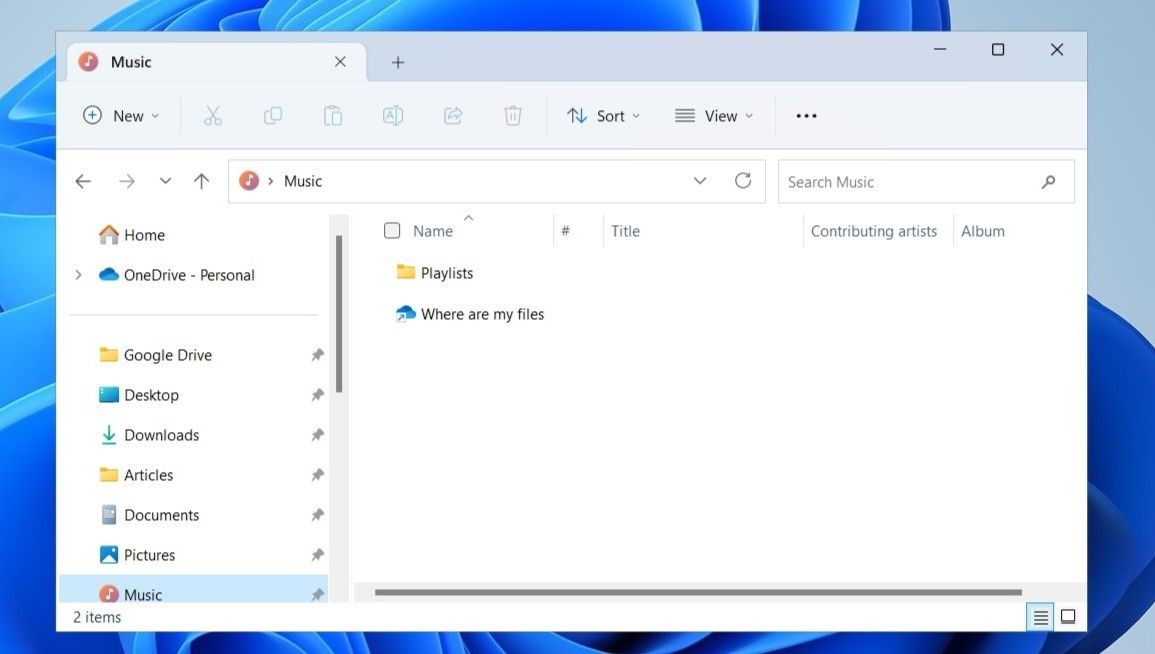
Task: Click the pin icon next to Articles
Action: coord(317,474)
